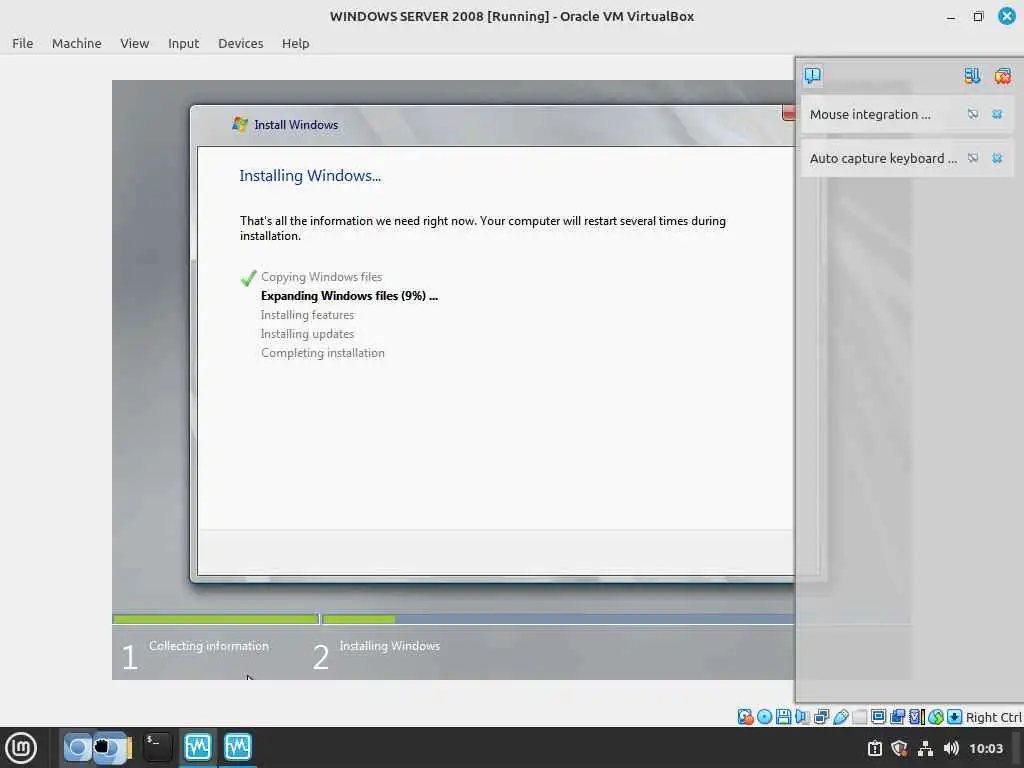1024x768 pixels.
Task: Open the Devices menu
Action: [x=240, y=43]
